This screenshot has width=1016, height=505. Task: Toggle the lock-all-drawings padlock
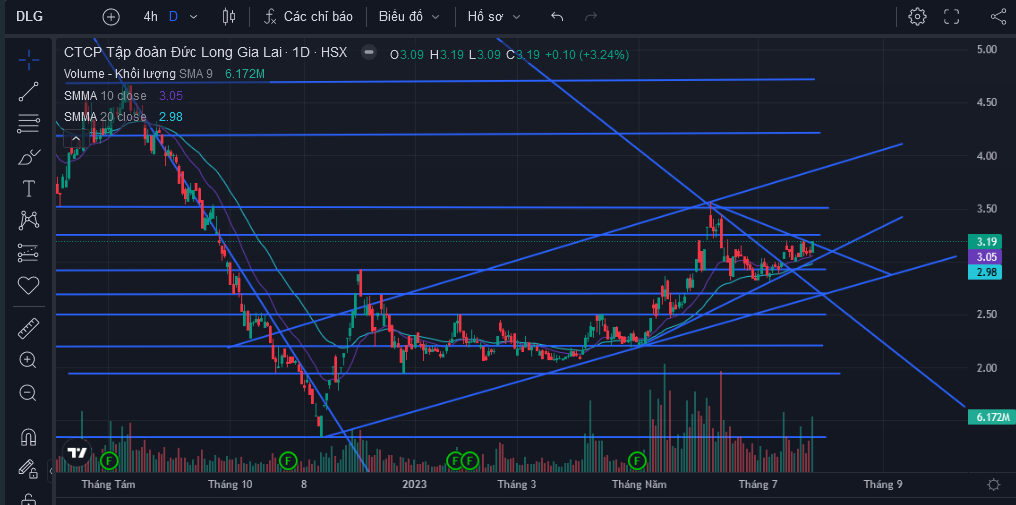[x=28, y=499]
